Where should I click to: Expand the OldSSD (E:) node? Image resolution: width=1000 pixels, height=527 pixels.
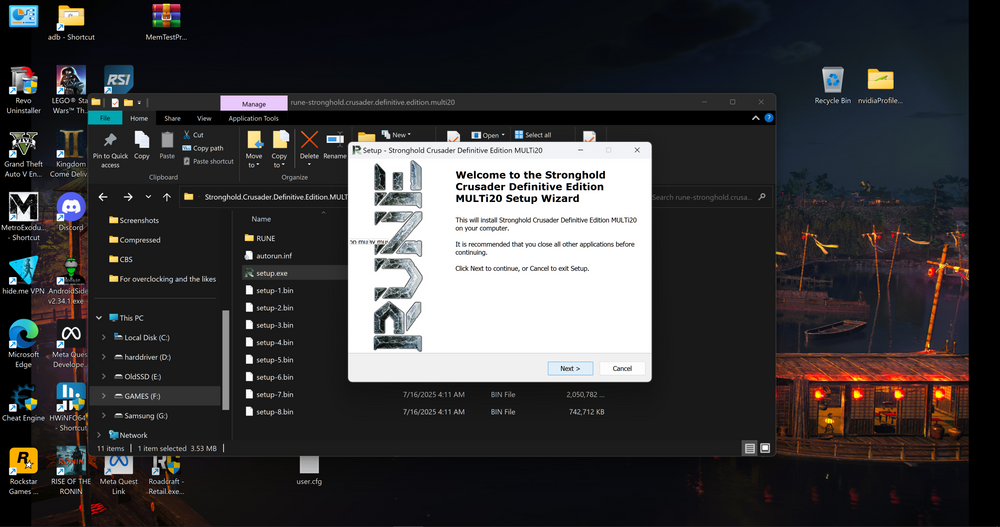(104, 376)
